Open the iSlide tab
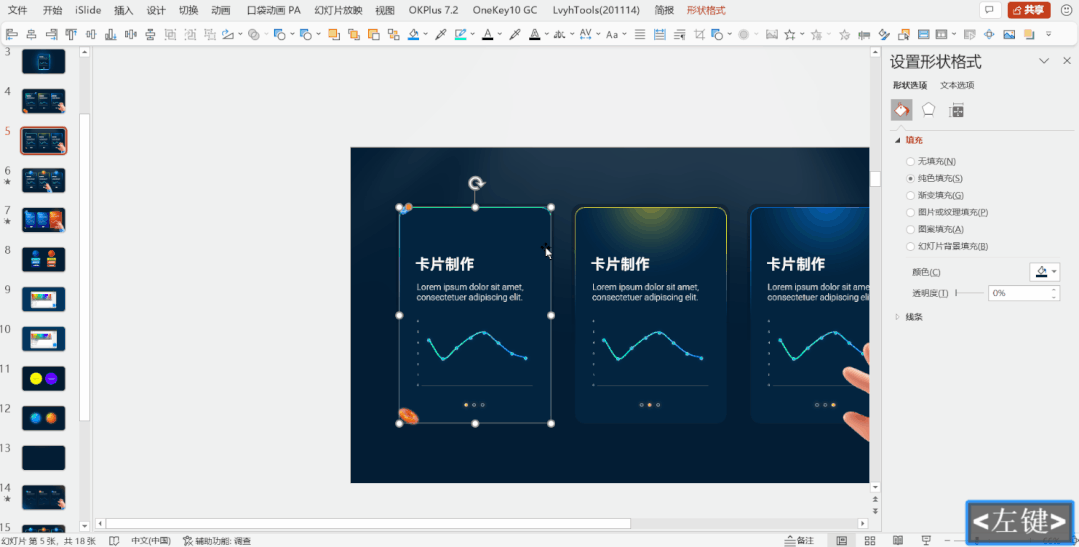Image resolution: width=1079 pixels, height=547 pixels. pyautogui.click(x=88, y=10)
